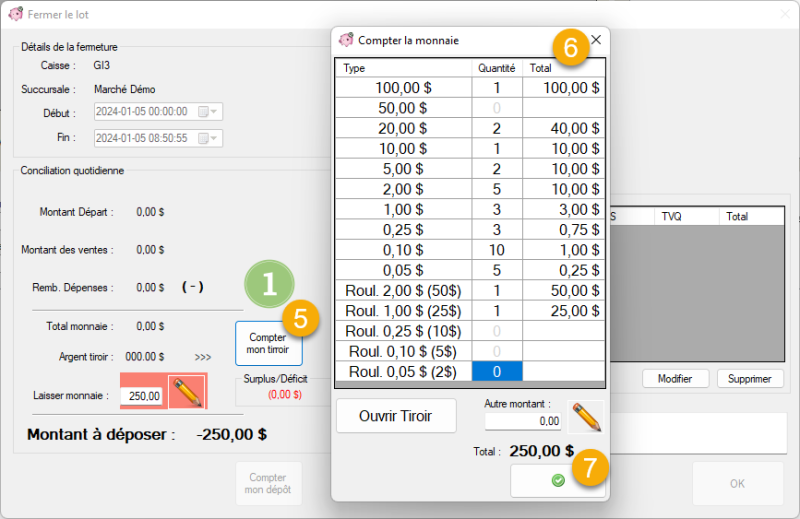Screen dimensions: 800x519
Task: Click the Caisse value GI3
Action: pos(102,65)
